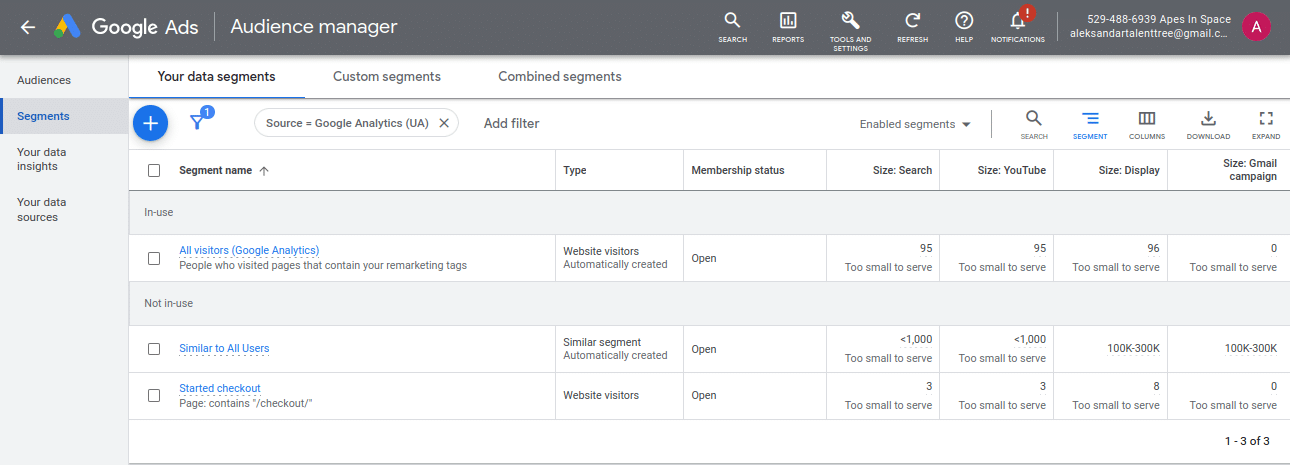Sort by Membership status header

[738, 171]
